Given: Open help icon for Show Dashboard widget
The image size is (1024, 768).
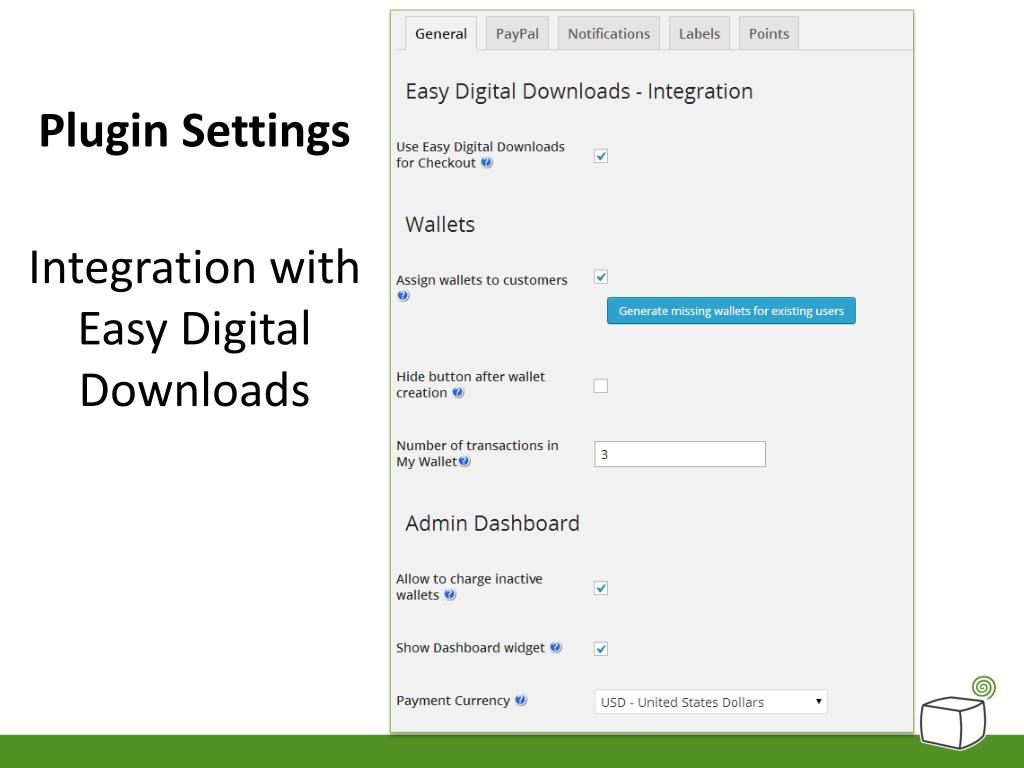Looking at the screenshot, I should coord(556,647).
